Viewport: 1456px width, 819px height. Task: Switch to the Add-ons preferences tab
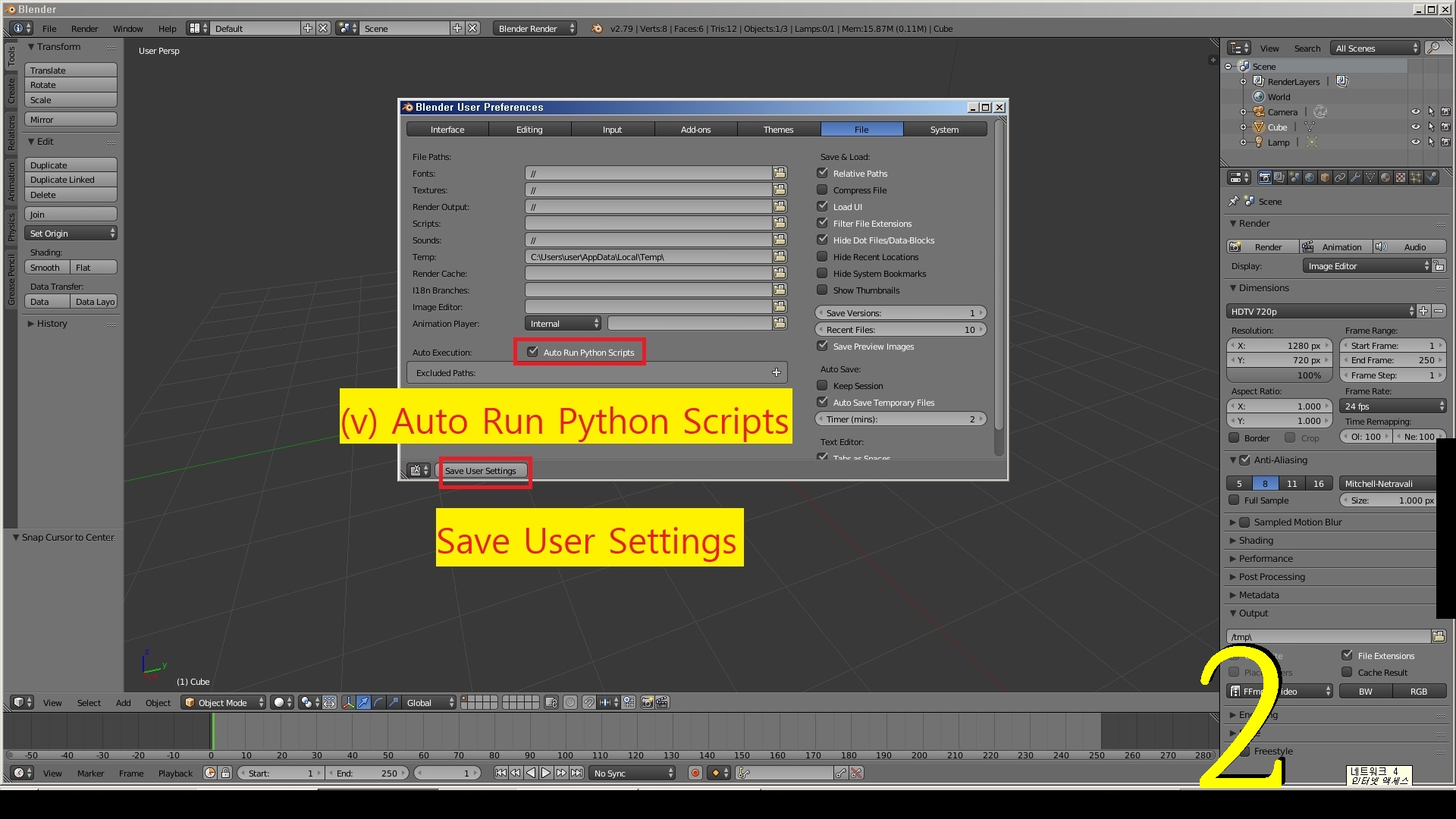(695, 130)
